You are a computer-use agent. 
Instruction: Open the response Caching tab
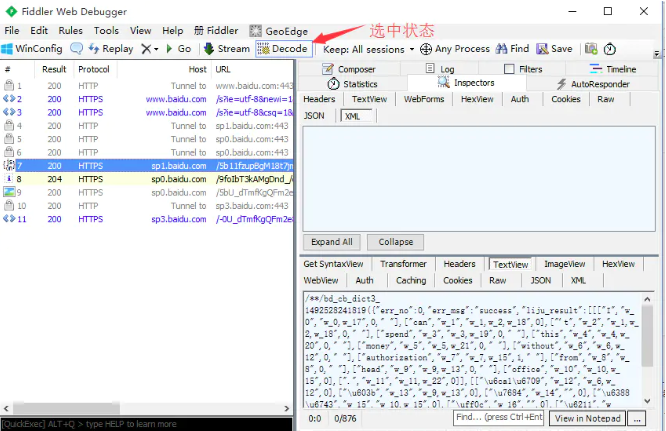point(411,280)
